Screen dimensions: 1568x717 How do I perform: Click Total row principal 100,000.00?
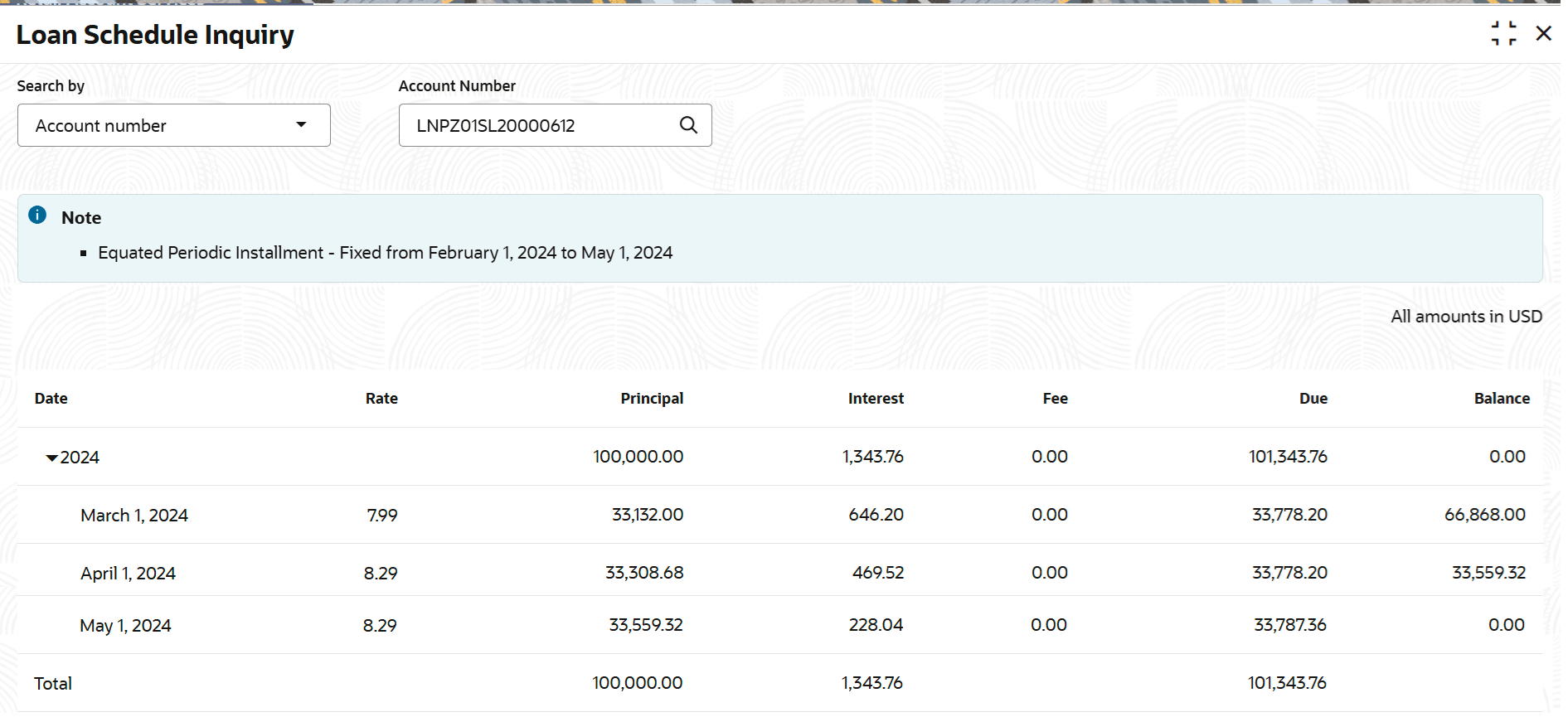[x=638, y=683]
